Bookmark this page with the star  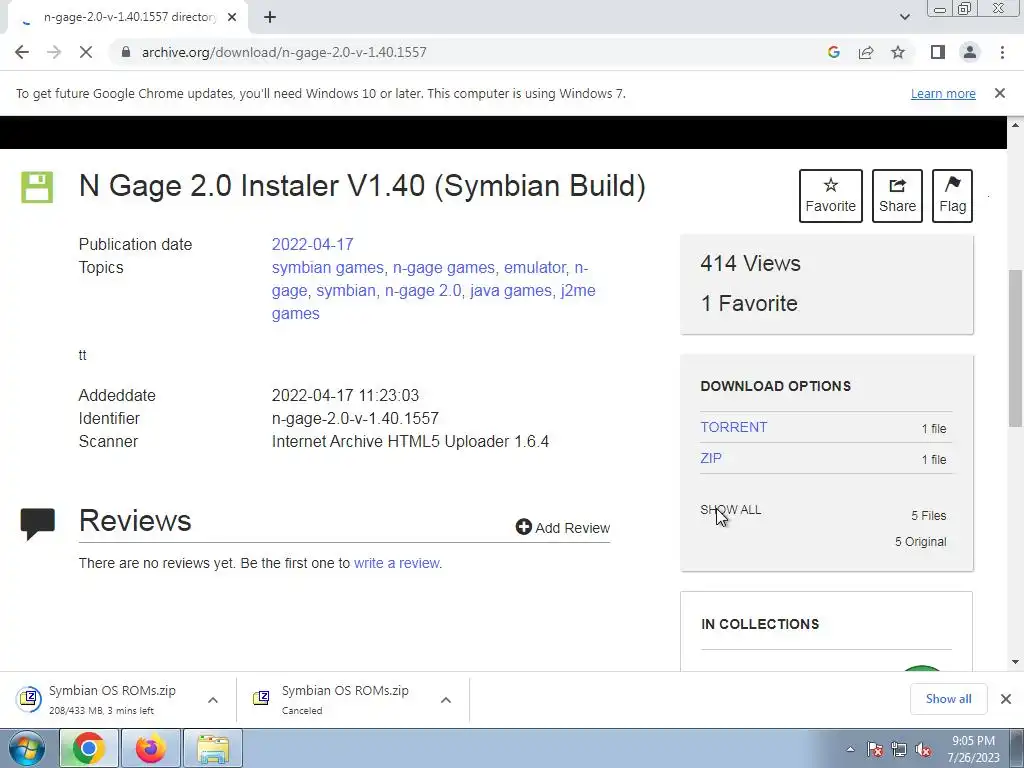point(898,52)
